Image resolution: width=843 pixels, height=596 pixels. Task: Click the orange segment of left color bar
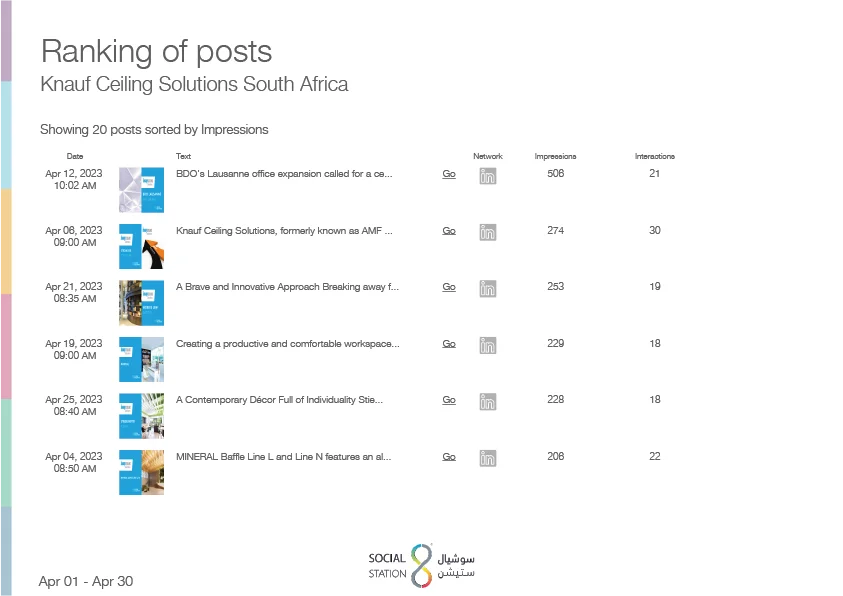pos(6,241)
